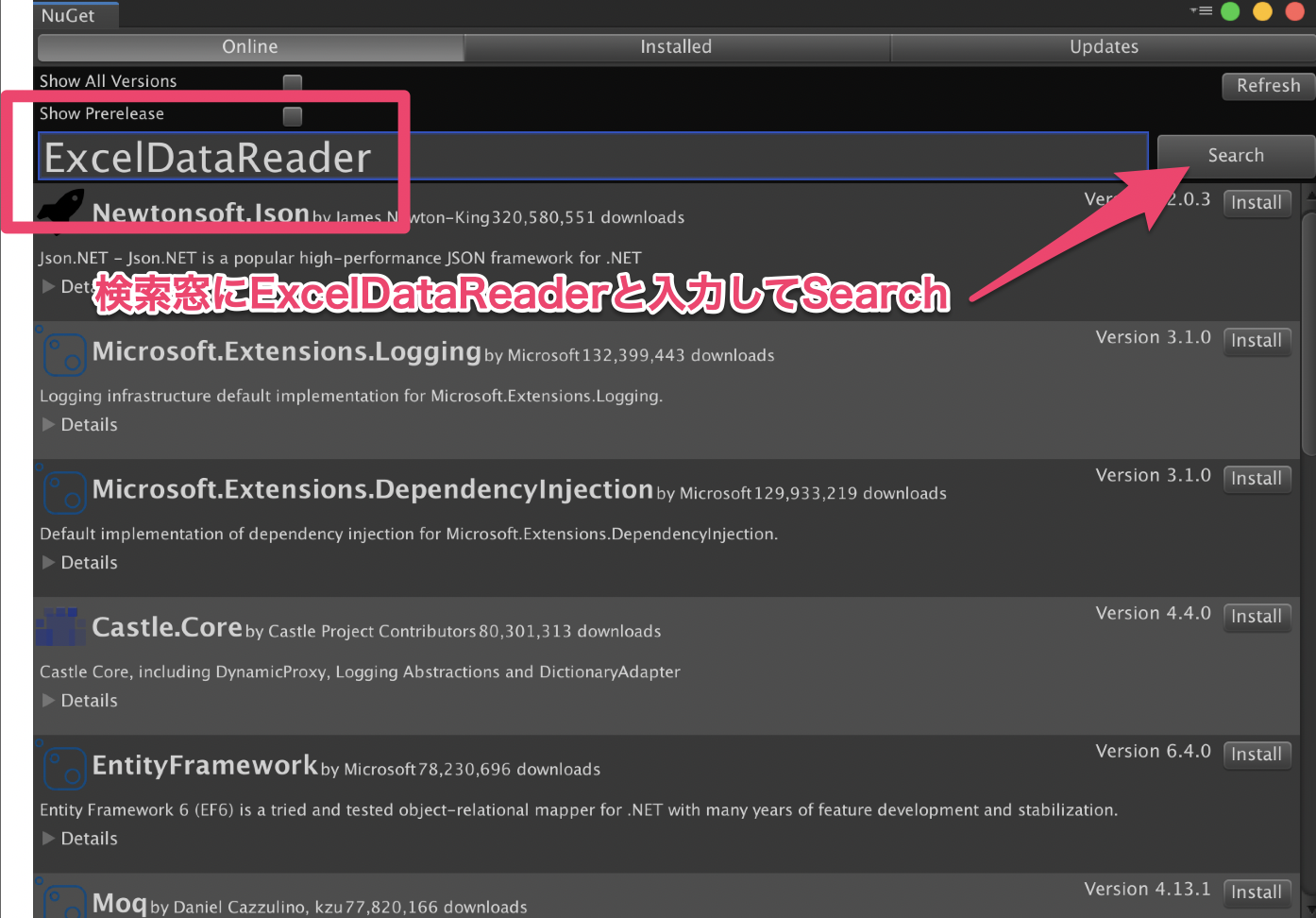Click the Version 4.13.1 label
This screenshot has height=918, width=1316.
click(x=1147, y=890)
